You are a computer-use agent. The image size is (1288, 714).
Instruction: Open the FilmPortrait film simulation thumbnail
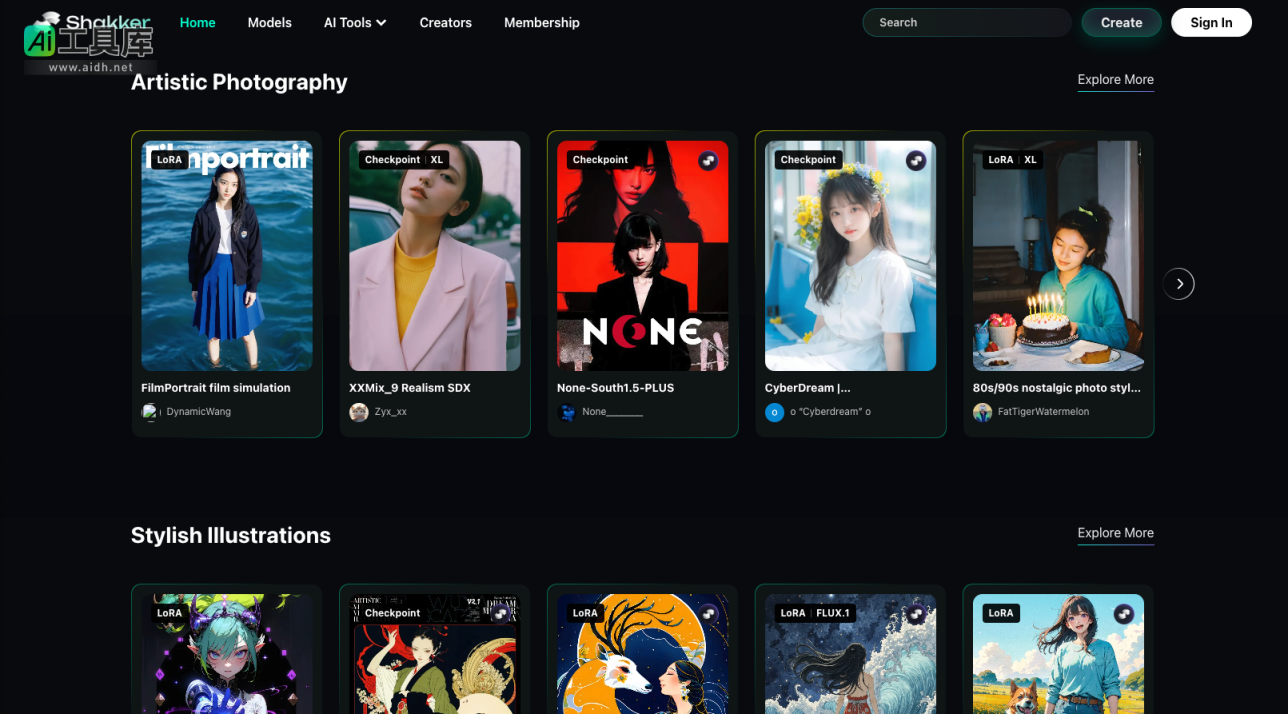[227, 256]
